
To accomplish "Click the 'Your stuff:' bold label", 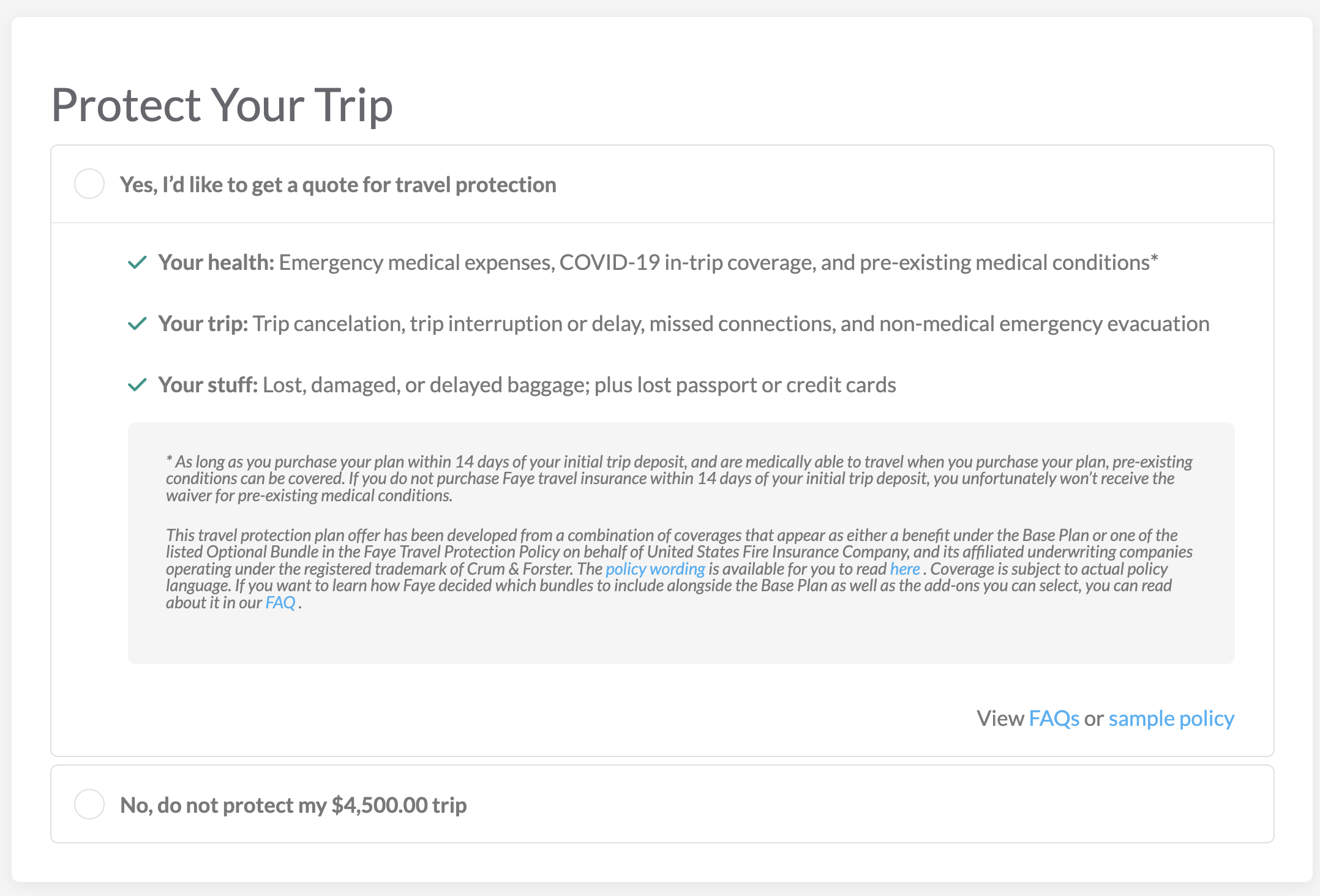I will point(208,385).
